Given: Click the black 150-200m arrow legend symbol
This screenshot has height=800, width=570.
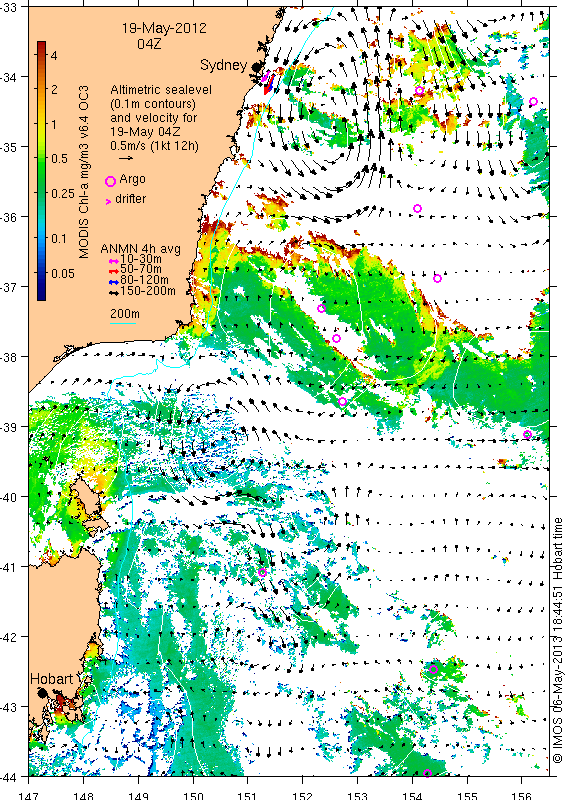Looking at the screenshot, I should tap(114, 292).
